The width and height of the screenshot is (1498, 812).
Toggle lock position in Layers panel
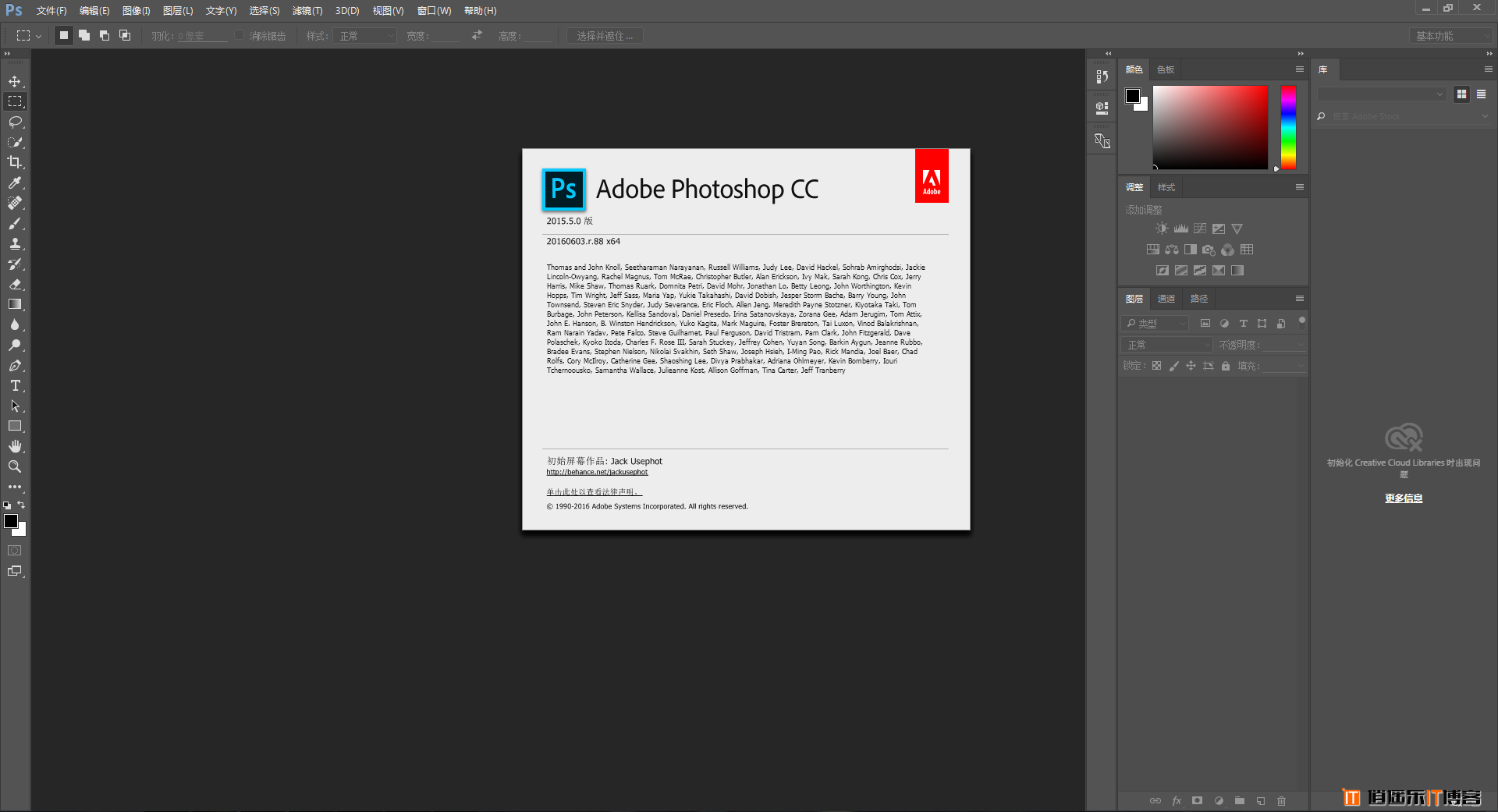coord(1191,366)
